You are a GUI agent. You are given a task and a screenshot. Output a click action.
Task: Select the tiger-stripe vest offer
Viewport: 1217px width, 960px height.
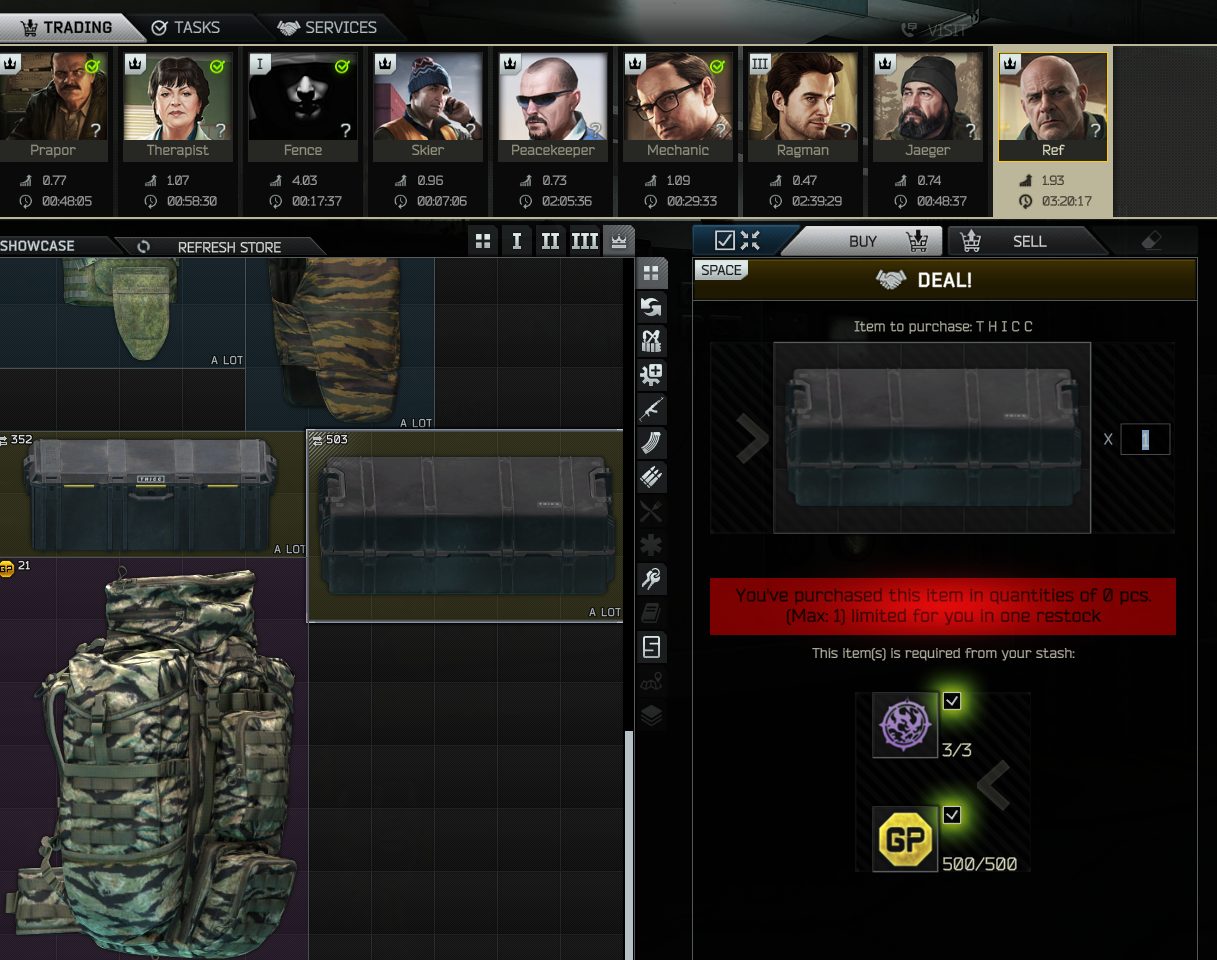pos(340,344)
